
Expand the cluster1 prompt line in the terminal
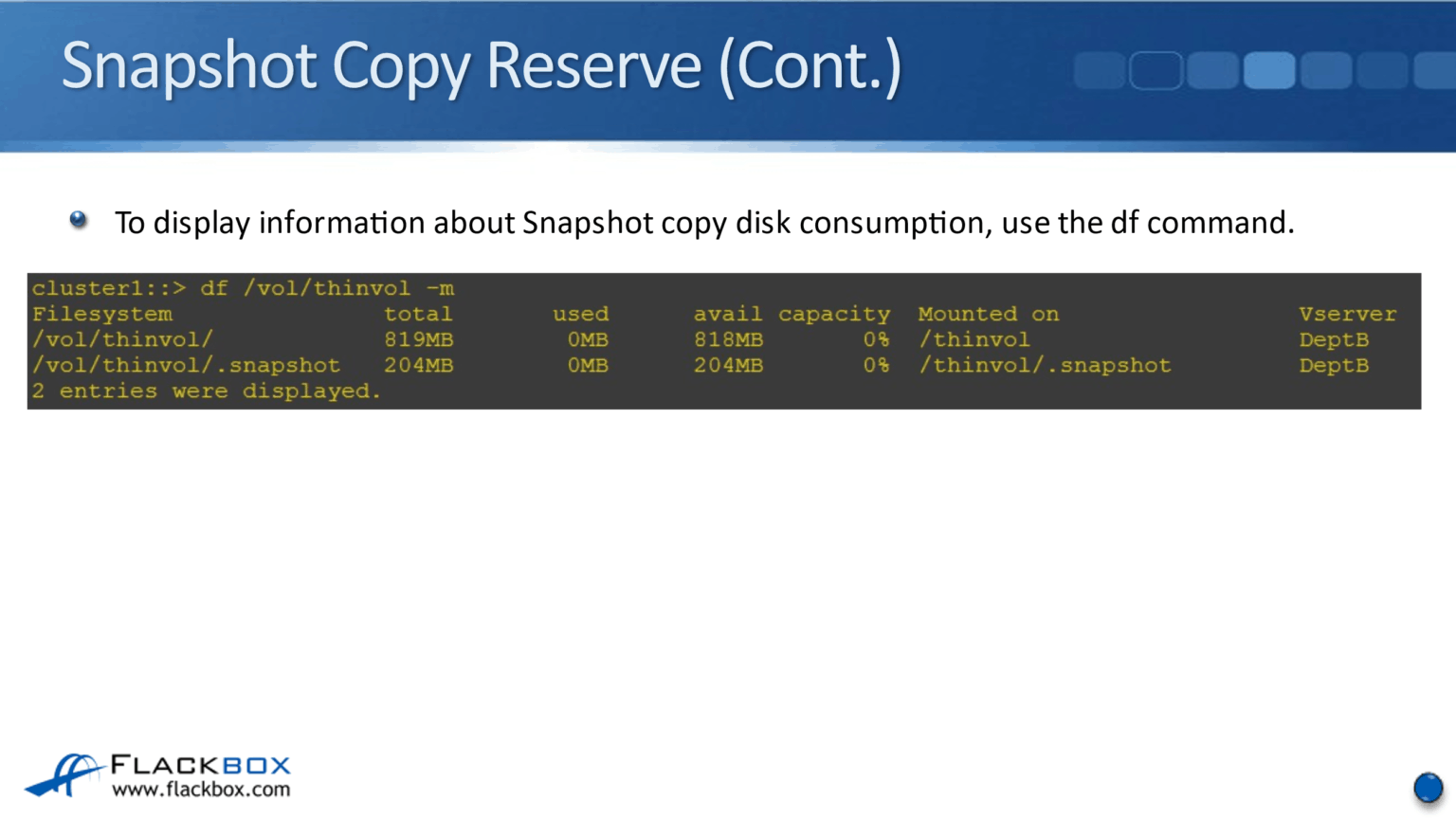(x=243, y=287)
